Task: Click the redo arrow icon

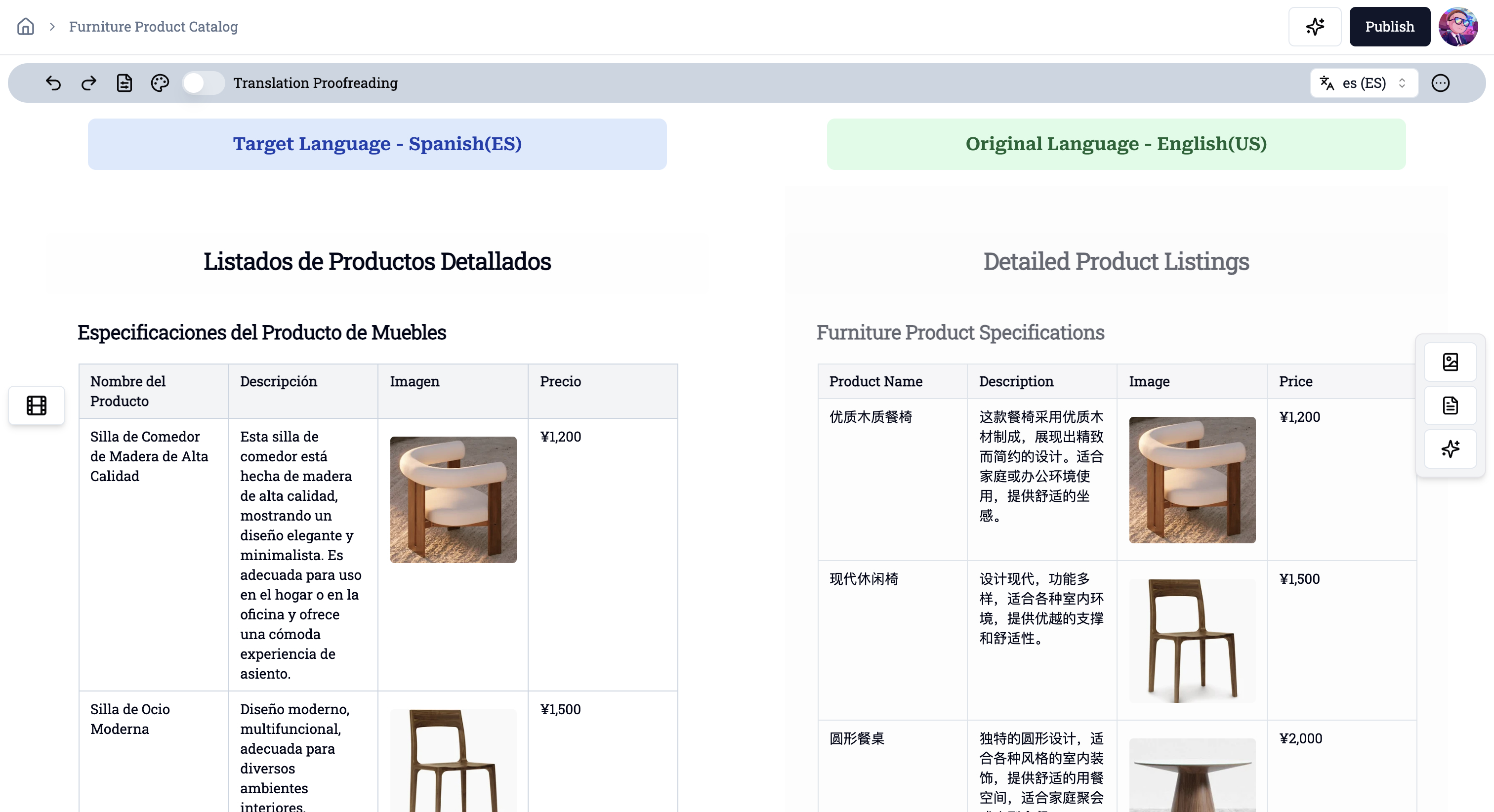Action: pos(89,82)
